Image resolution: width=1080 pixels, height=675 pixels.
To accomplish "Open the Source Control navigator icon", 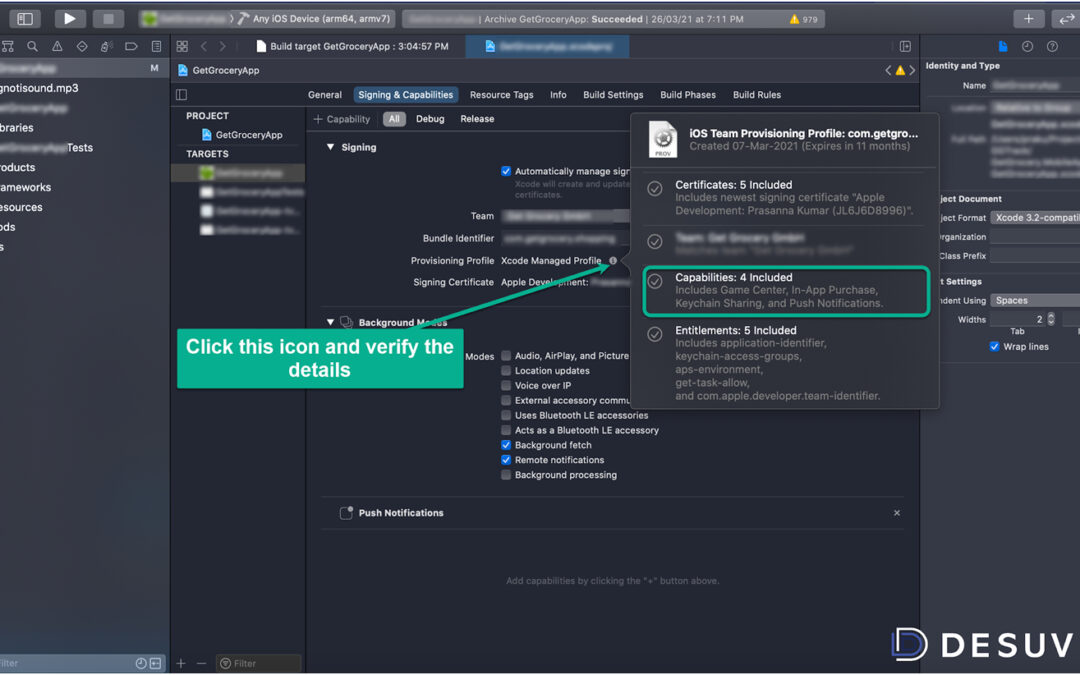I will click(8, 46).
